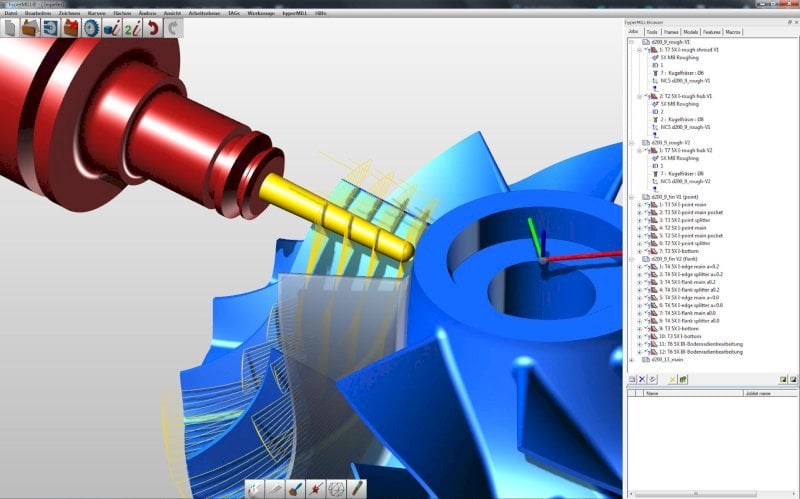800x499 pixels.
Task: Click the New document toolbar icon
Action: coord(10,28)
